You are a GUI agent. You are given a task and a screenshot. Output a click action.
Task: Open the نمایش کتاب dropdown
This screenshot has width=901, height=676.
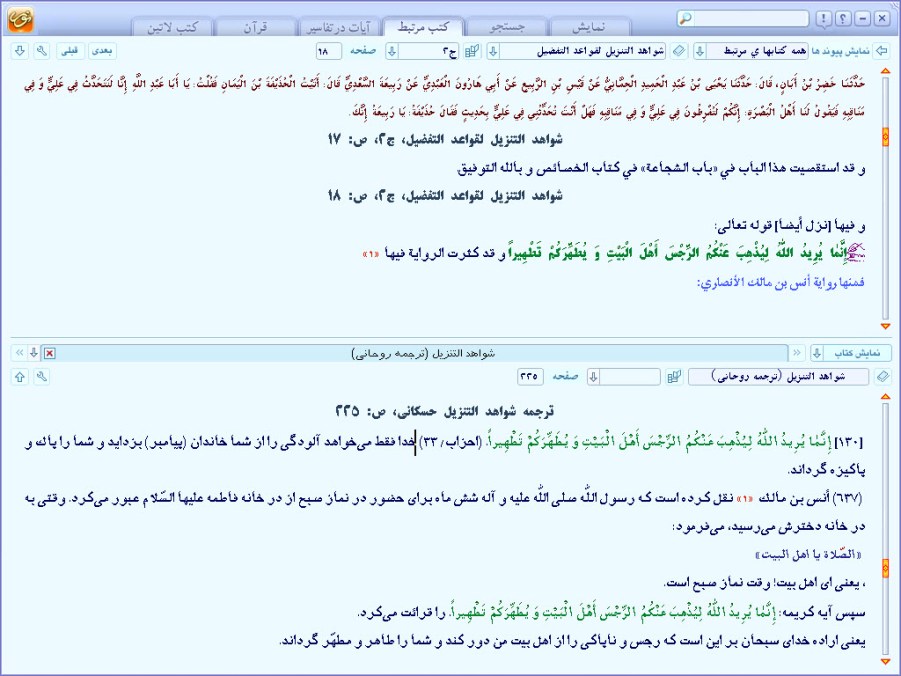817,352
